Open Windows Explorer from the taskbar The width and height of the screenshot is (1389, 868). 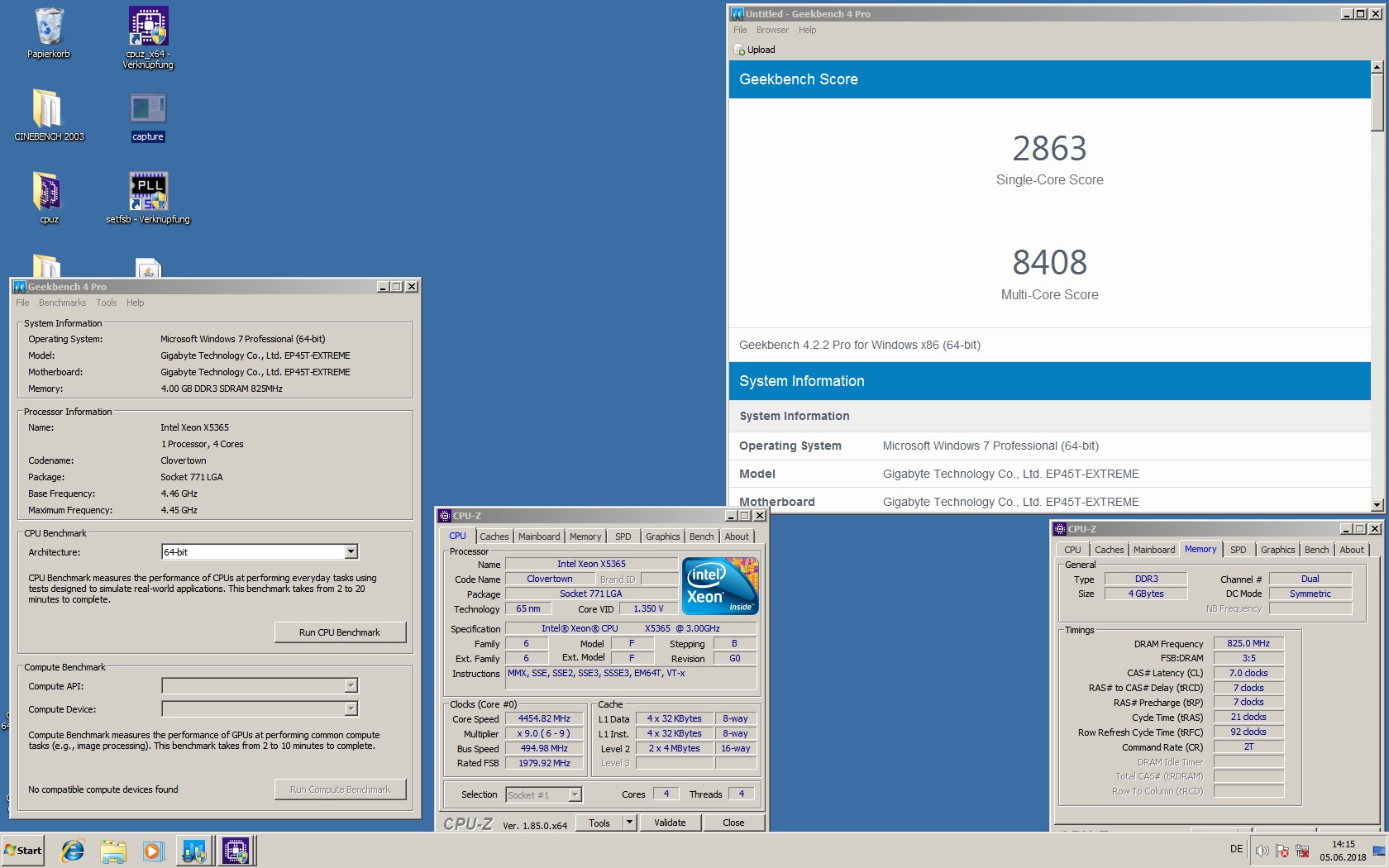tap(112, 850)
